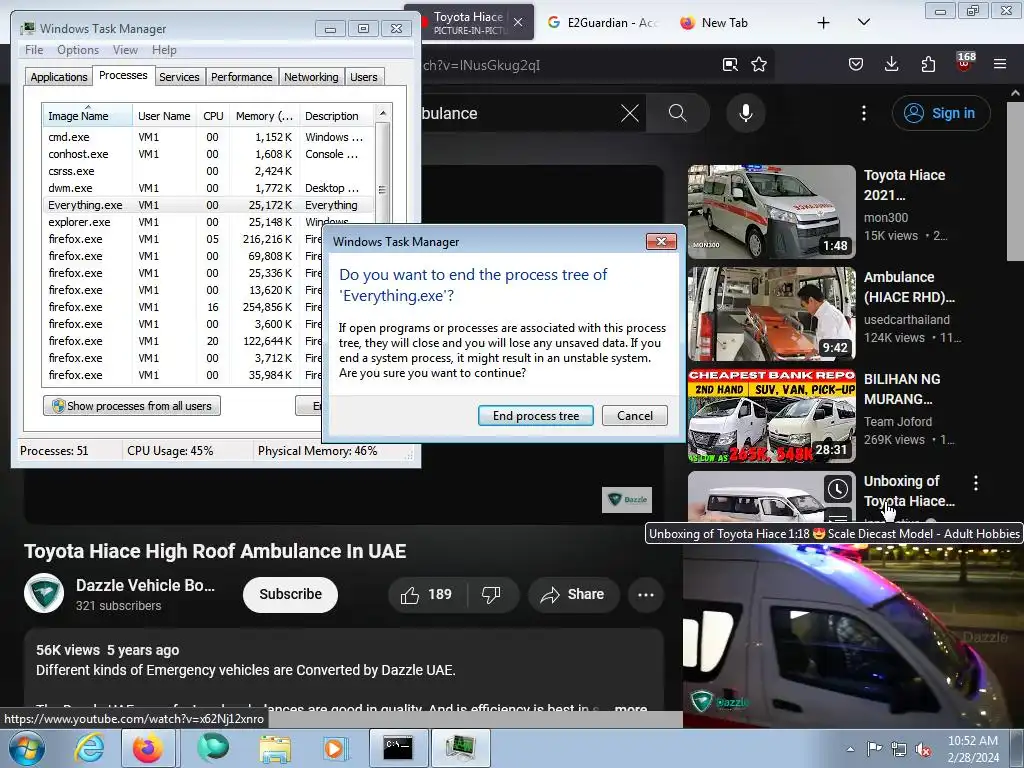Open the Windows Start menu
The image size is (1024, 768).
[25, 748]
